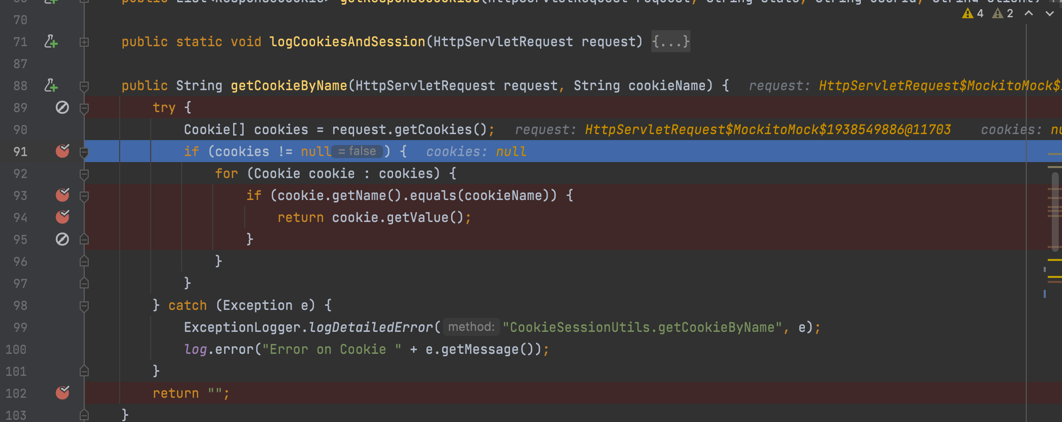Click the 'method:' parameter hint on line 99
Screen dimensions: 1062x422
click(x=472, y=326)
